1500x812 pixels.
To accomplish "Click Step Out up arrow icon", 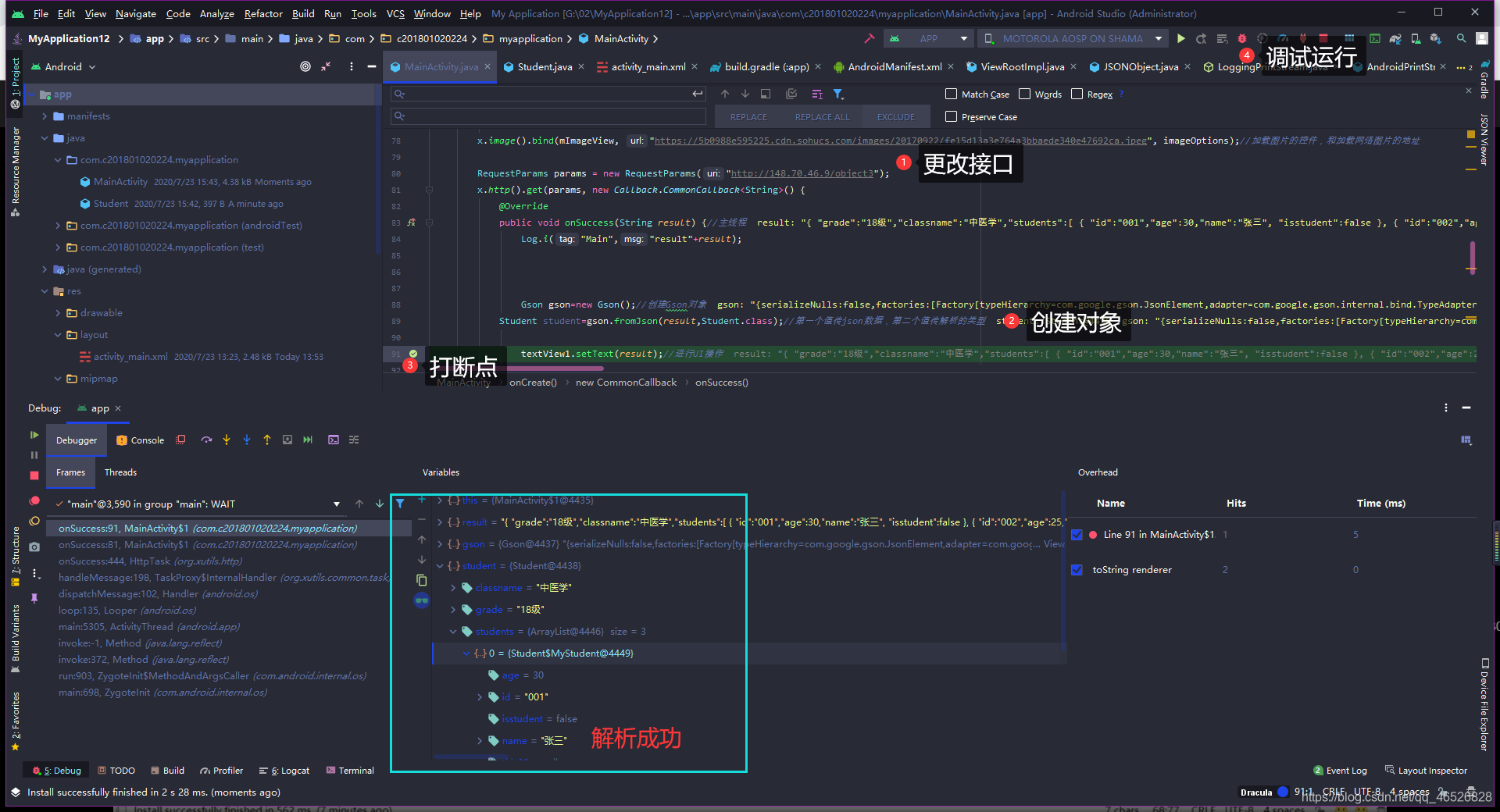I will 267,440.
